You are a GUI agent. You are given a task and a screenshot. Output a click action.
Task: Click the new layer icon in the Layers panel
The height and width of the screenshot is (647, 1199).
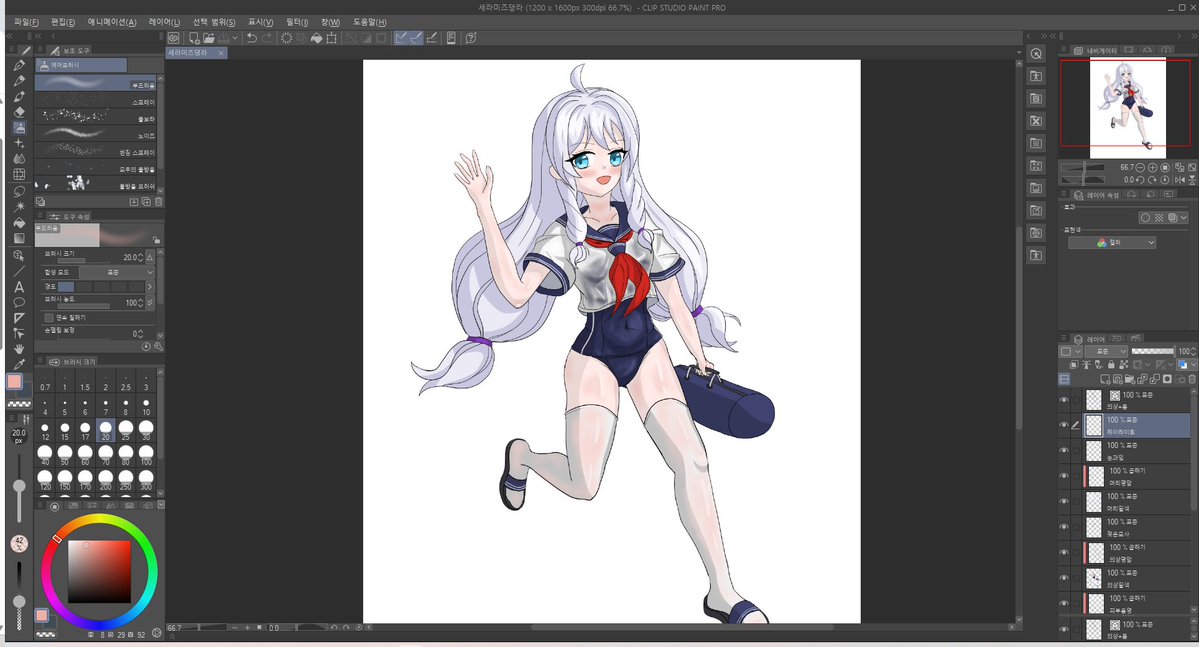[1105, 378]
